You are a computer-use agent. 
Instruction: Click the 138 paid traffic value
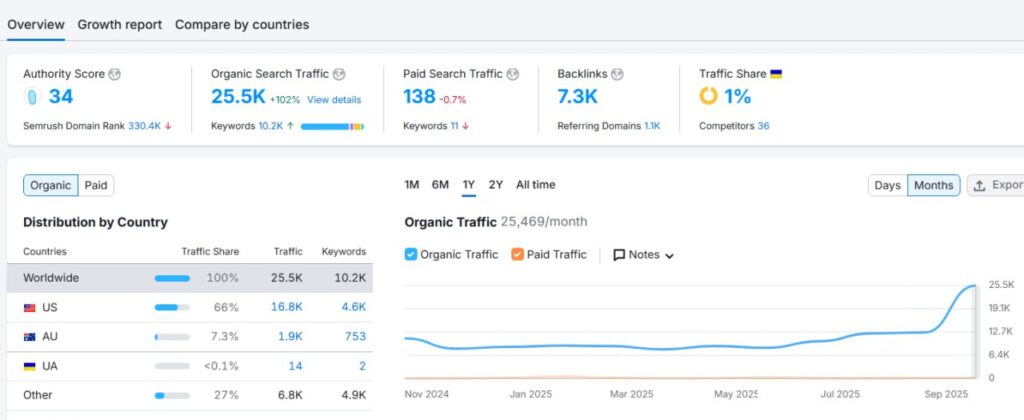419,97
